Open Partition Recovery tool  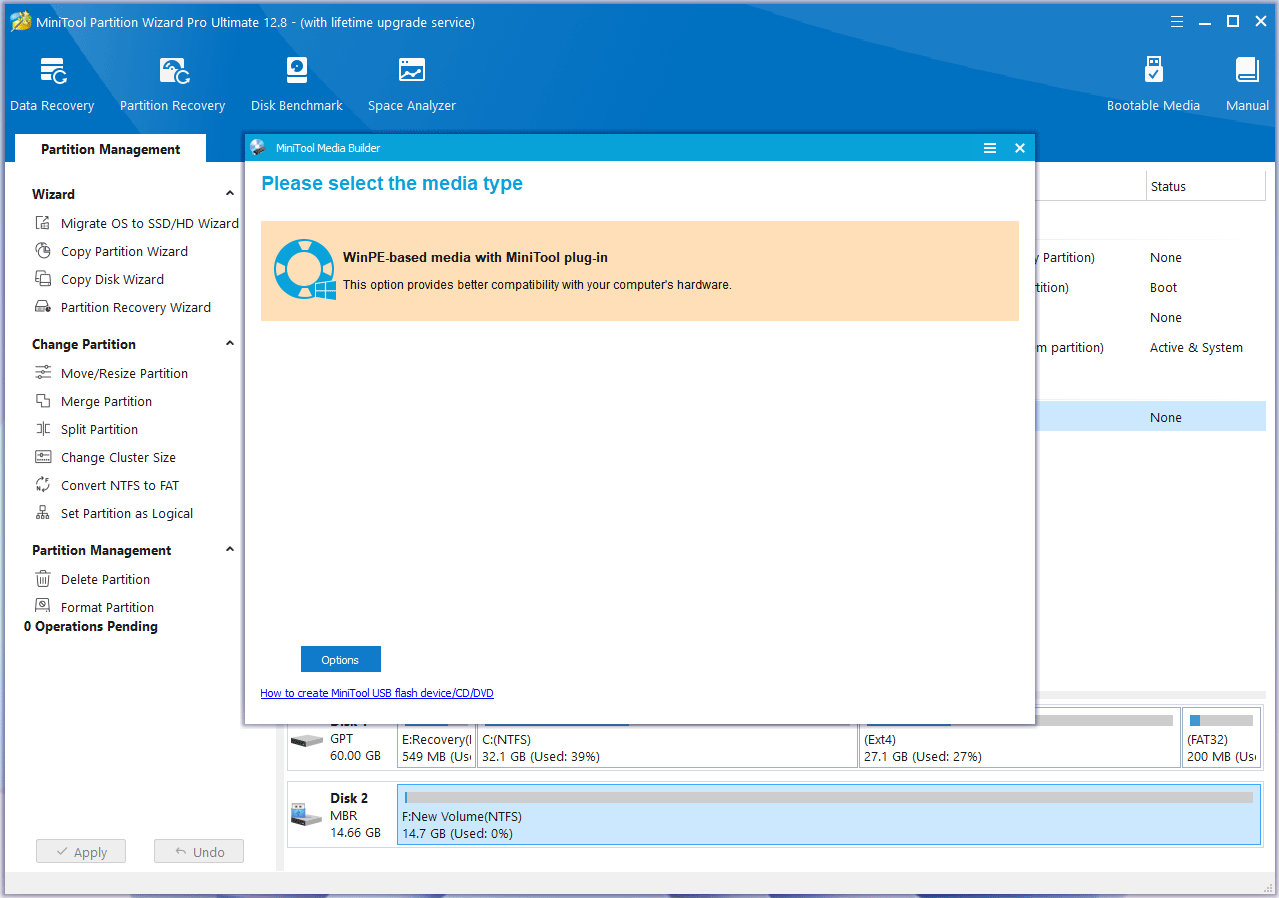(x=172, y=85)
